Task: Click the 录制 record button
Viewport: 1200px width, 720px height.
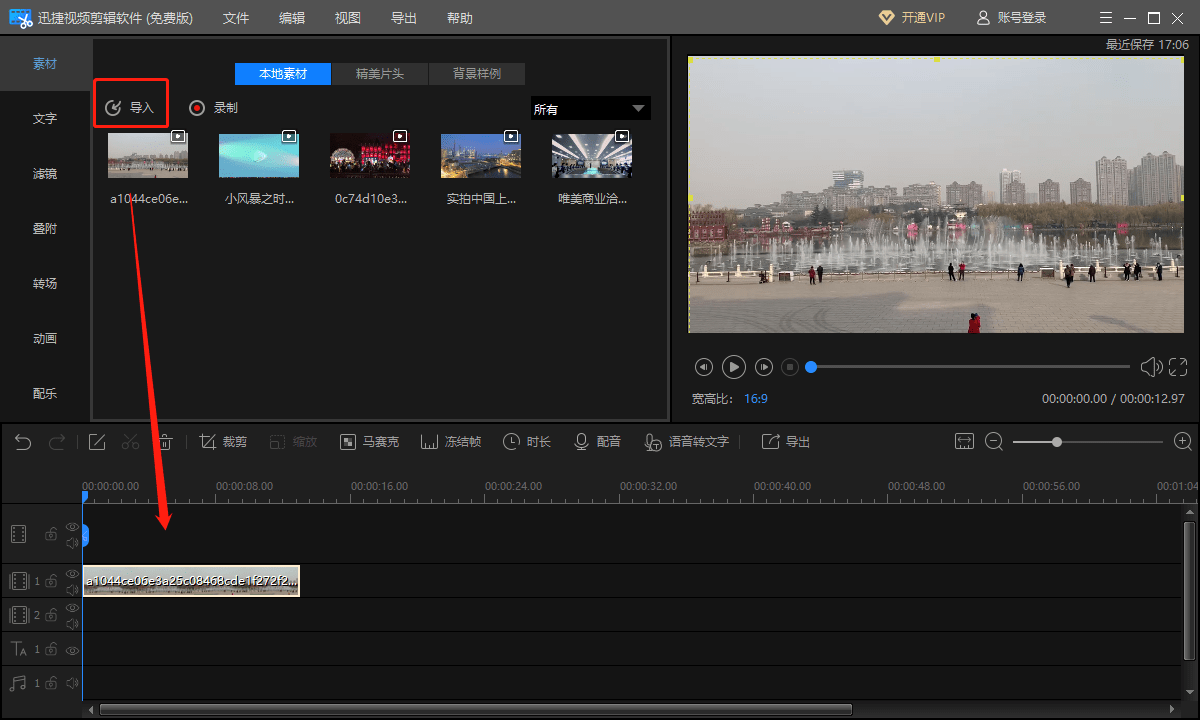Action: (214, 108)
